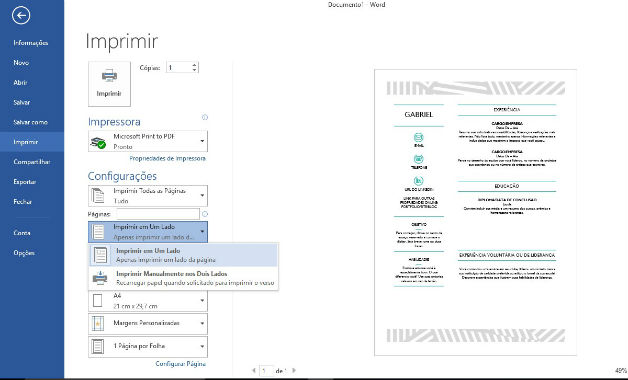Viewport: 628px width, 380px height.
Task: Select Abrir in the sidebar
Action: (x=20, y=82)
